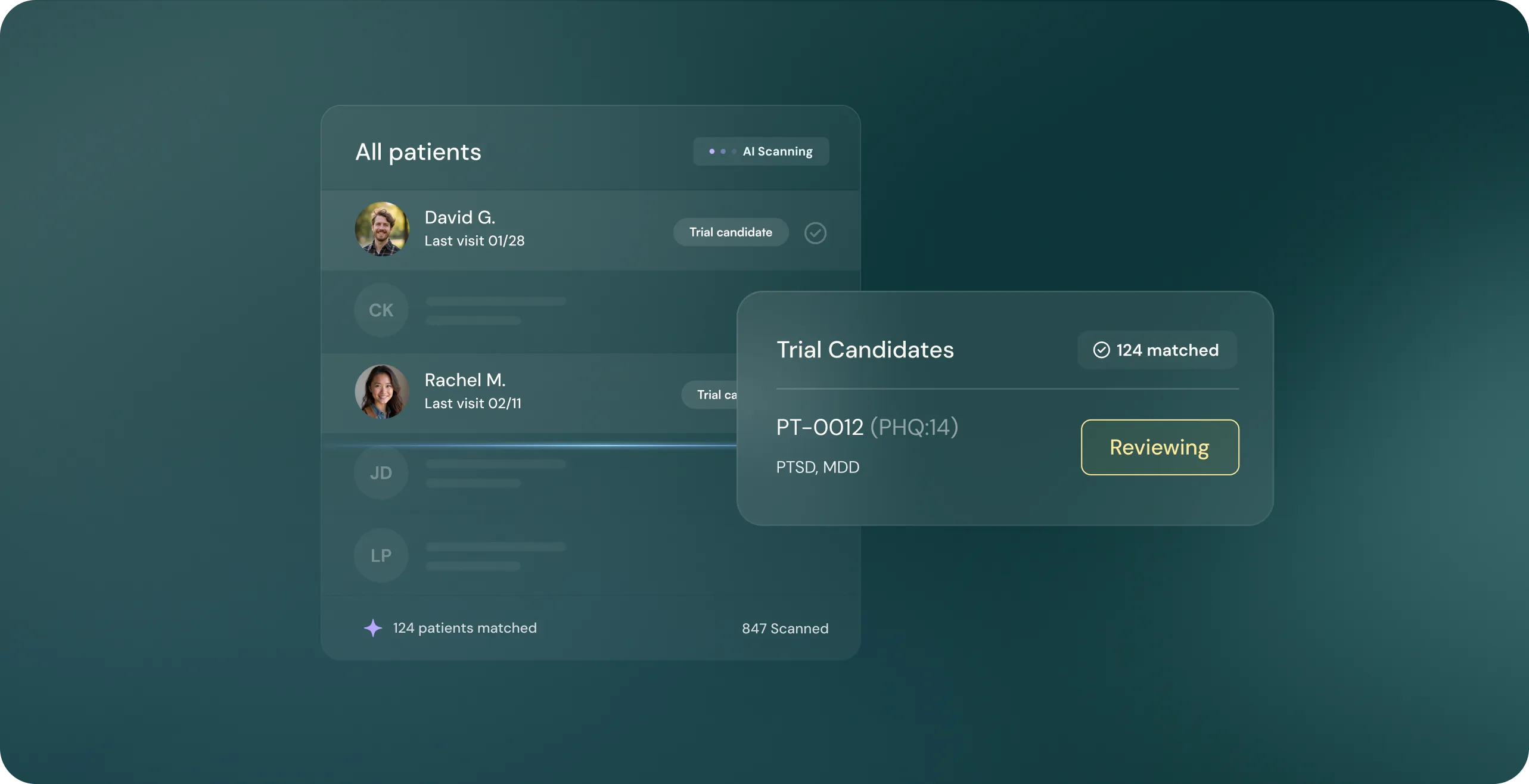Select Rachel M.'s profile photo

381,391
